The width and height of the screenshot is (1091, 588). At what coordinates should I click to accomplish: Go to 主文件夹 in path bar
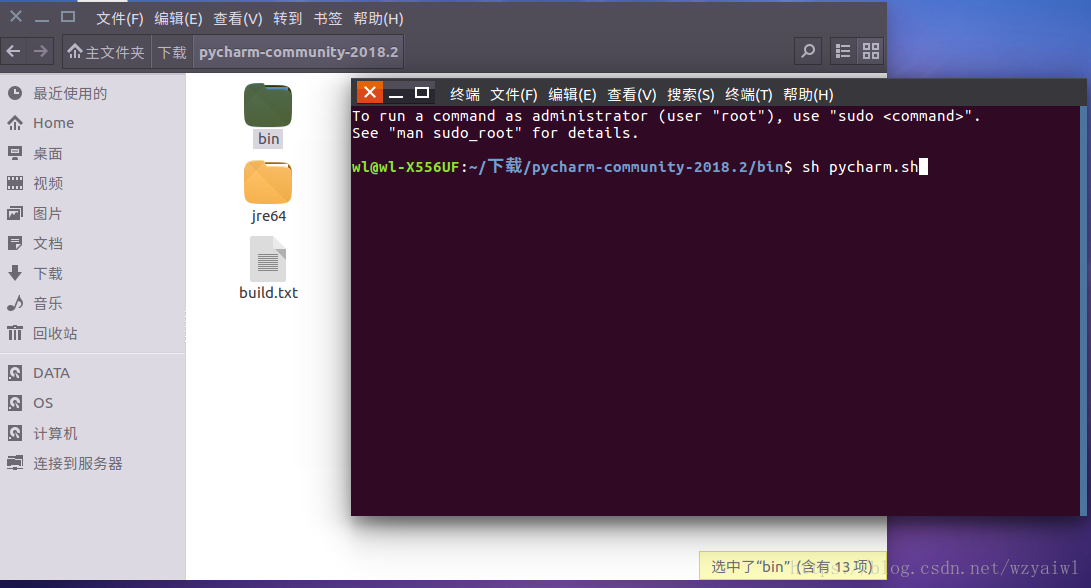coord(106,52)
